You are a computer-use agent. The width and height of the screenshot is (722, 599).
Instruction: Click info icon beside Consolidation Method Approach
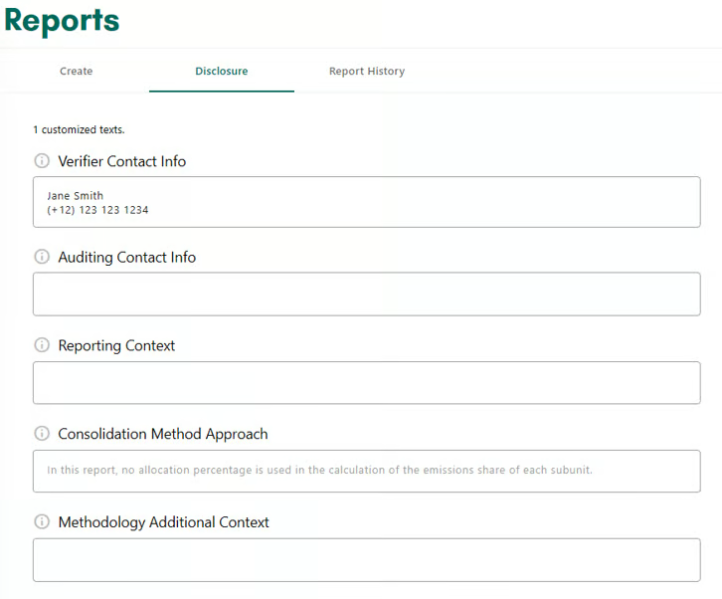pyautogui.click(x=42, y=433)
